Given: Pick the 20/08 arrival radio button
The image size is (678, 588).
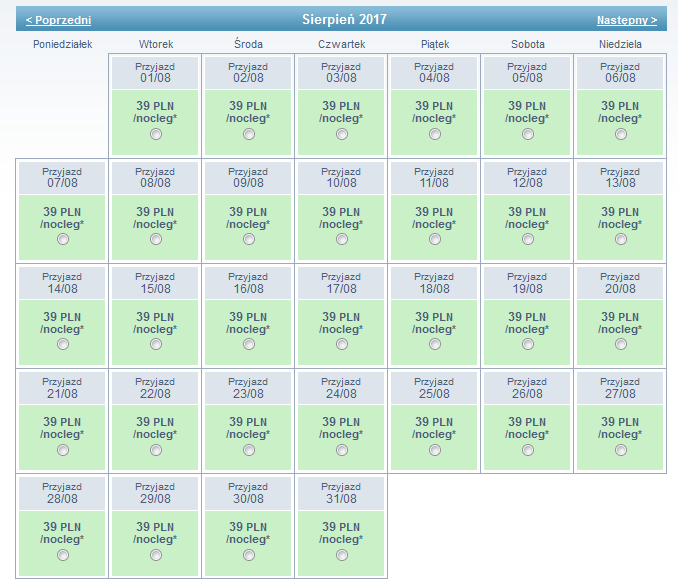Looking at the screenshot, I should (x=620, y=344).
